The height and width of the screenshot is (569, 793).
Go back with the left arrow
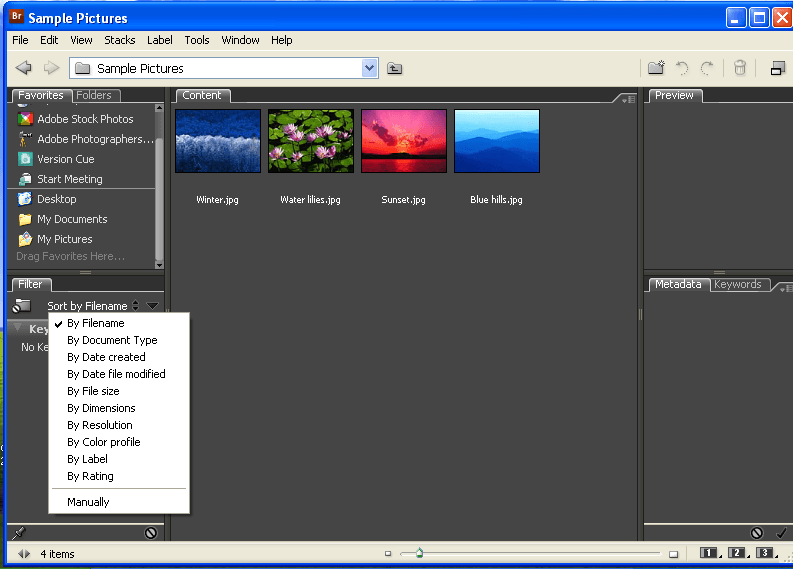pos(23,68)
